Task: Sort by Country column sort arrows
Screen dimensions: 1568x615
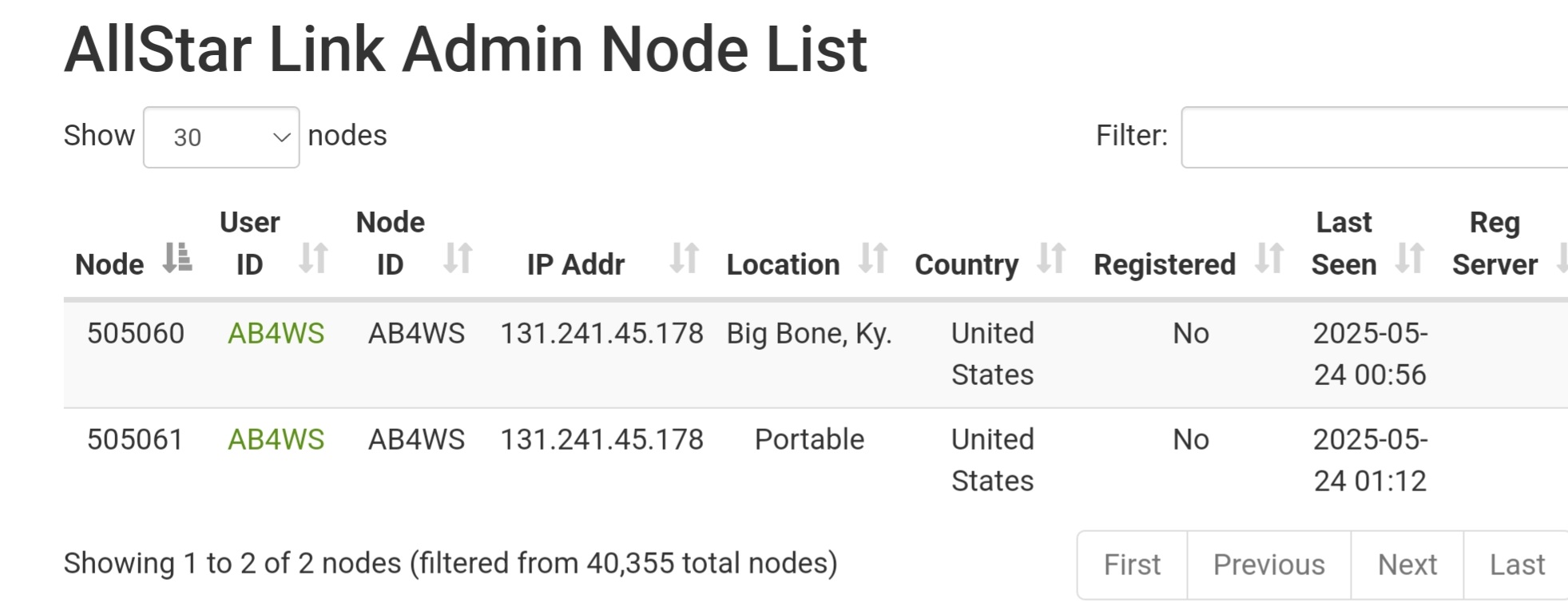Action: 1051,259
